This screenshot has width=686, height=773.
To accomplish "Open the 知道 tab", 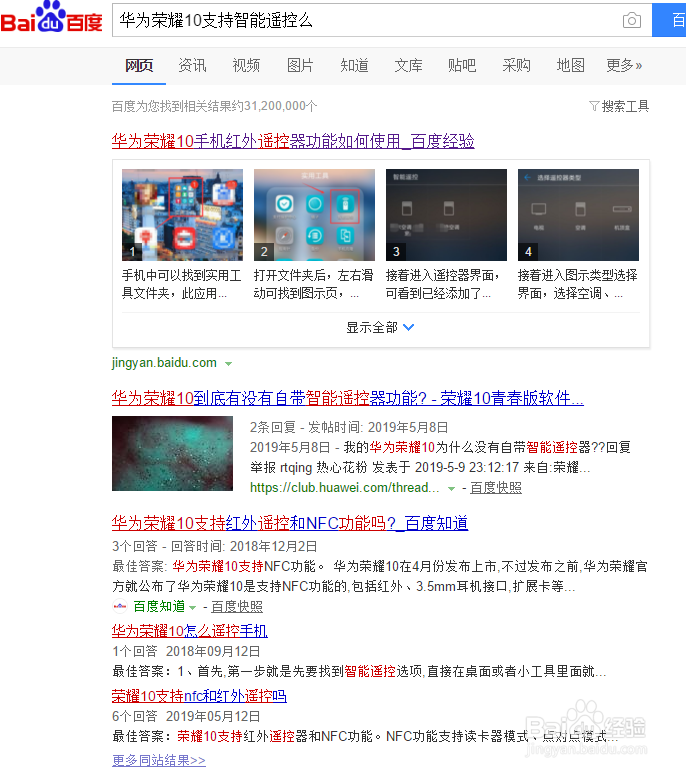I will coord(354,66).
